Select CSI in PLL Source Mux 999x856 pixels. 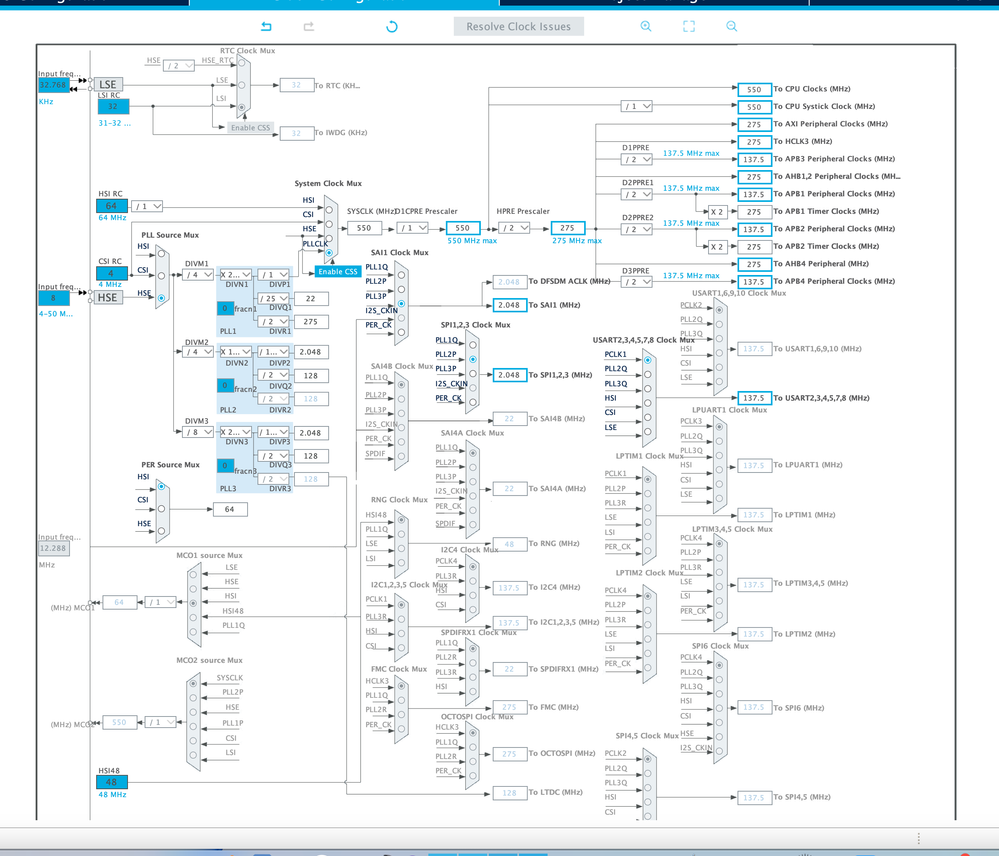click(161, 276)
